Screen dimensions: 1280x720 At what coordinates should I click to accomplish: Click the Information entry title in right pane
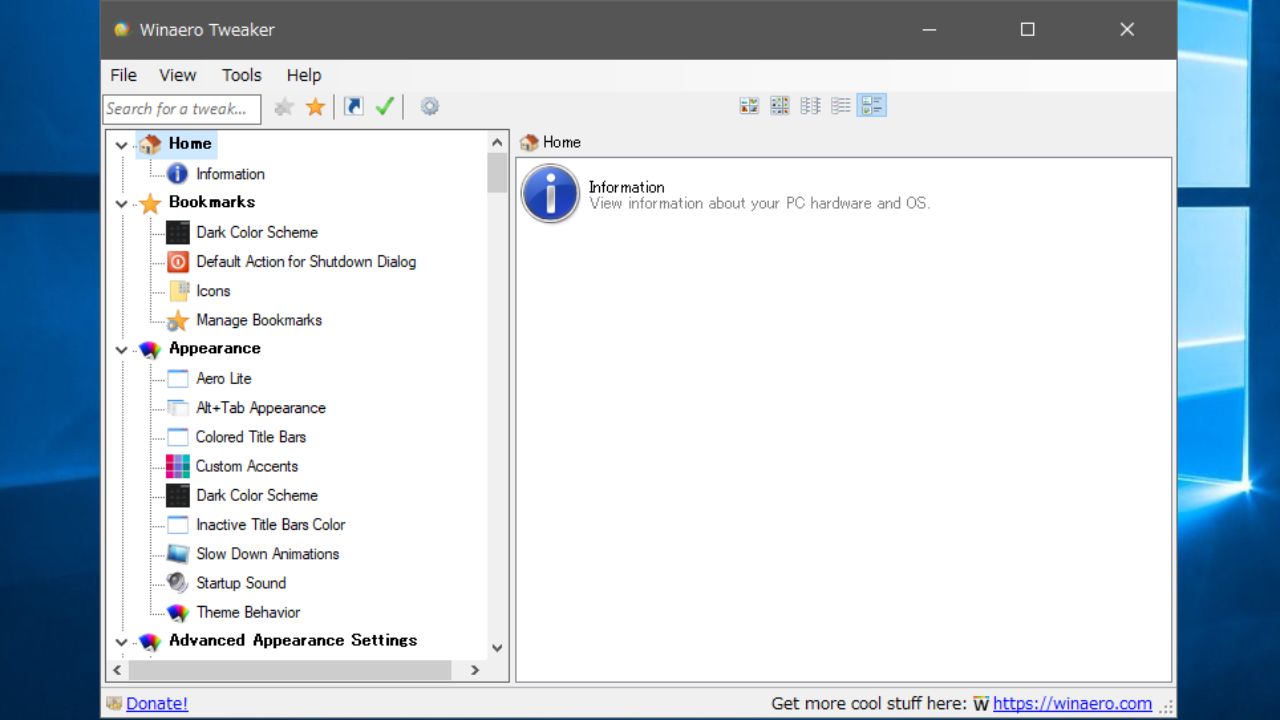pyautogui.click(x=627, y=187)
